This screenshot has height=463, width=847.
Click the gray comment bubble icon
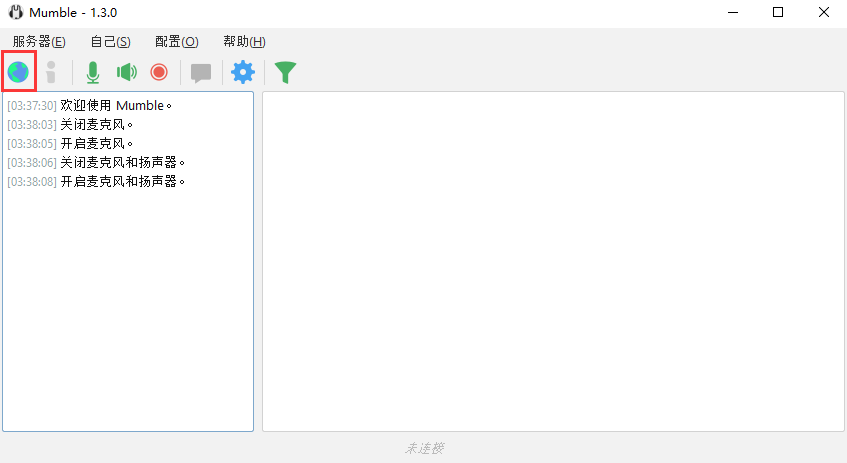(x=201, y=73)
